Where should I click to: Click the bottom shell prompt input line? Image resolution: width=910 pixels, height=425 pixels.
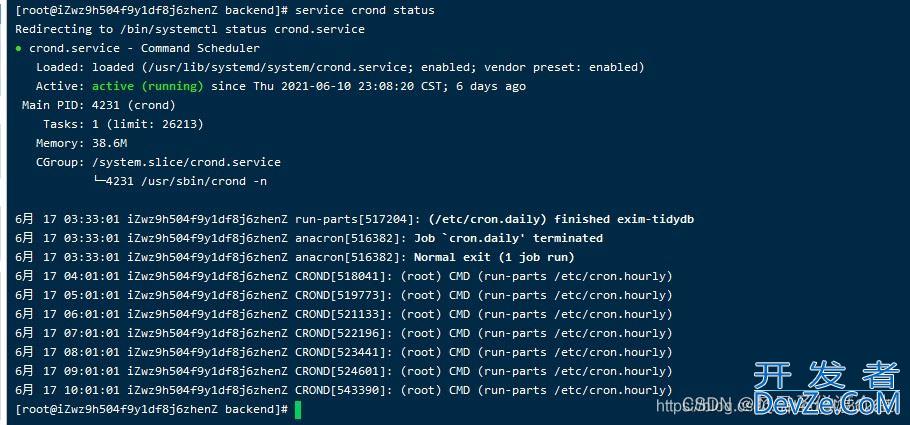pyautogui.click(x=150, y=409)
